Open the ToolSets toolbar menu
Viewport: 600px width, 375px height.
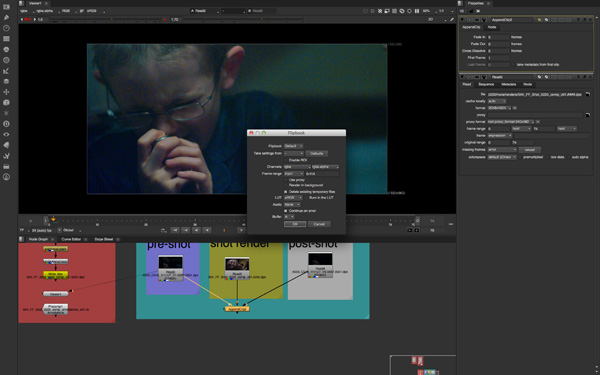pyautogui.click(x=6, y=156)
